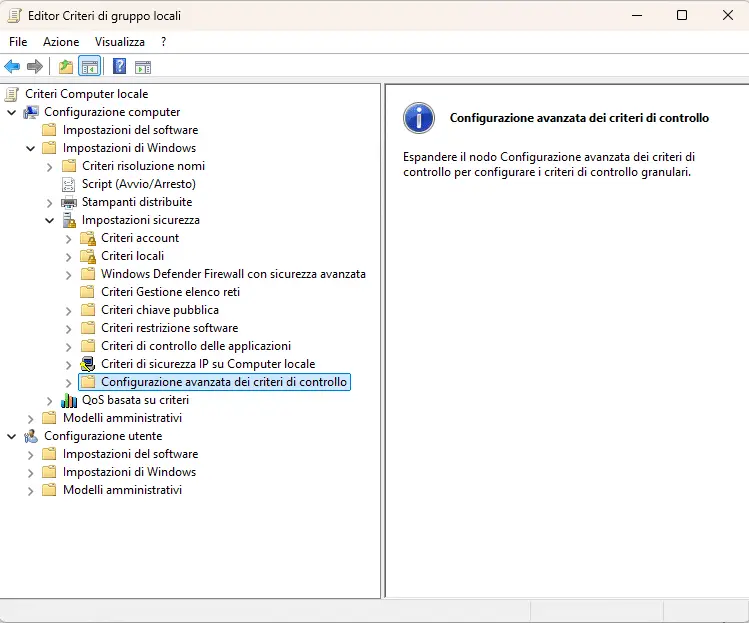The width and height of the screenshot is (749, 623).
Task: Expand Modelli amministrativi under Configurazione utente
Action: pos(31,491)
